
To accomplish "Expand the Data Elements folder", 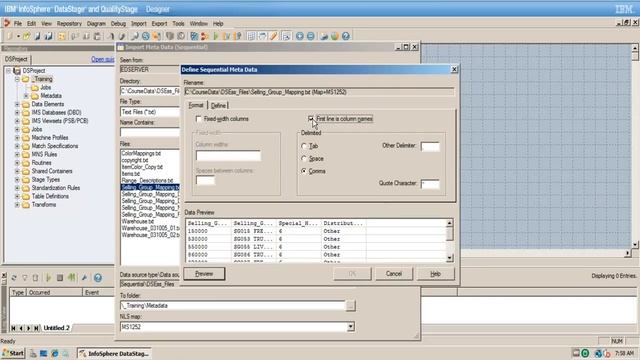I will 17,104.
